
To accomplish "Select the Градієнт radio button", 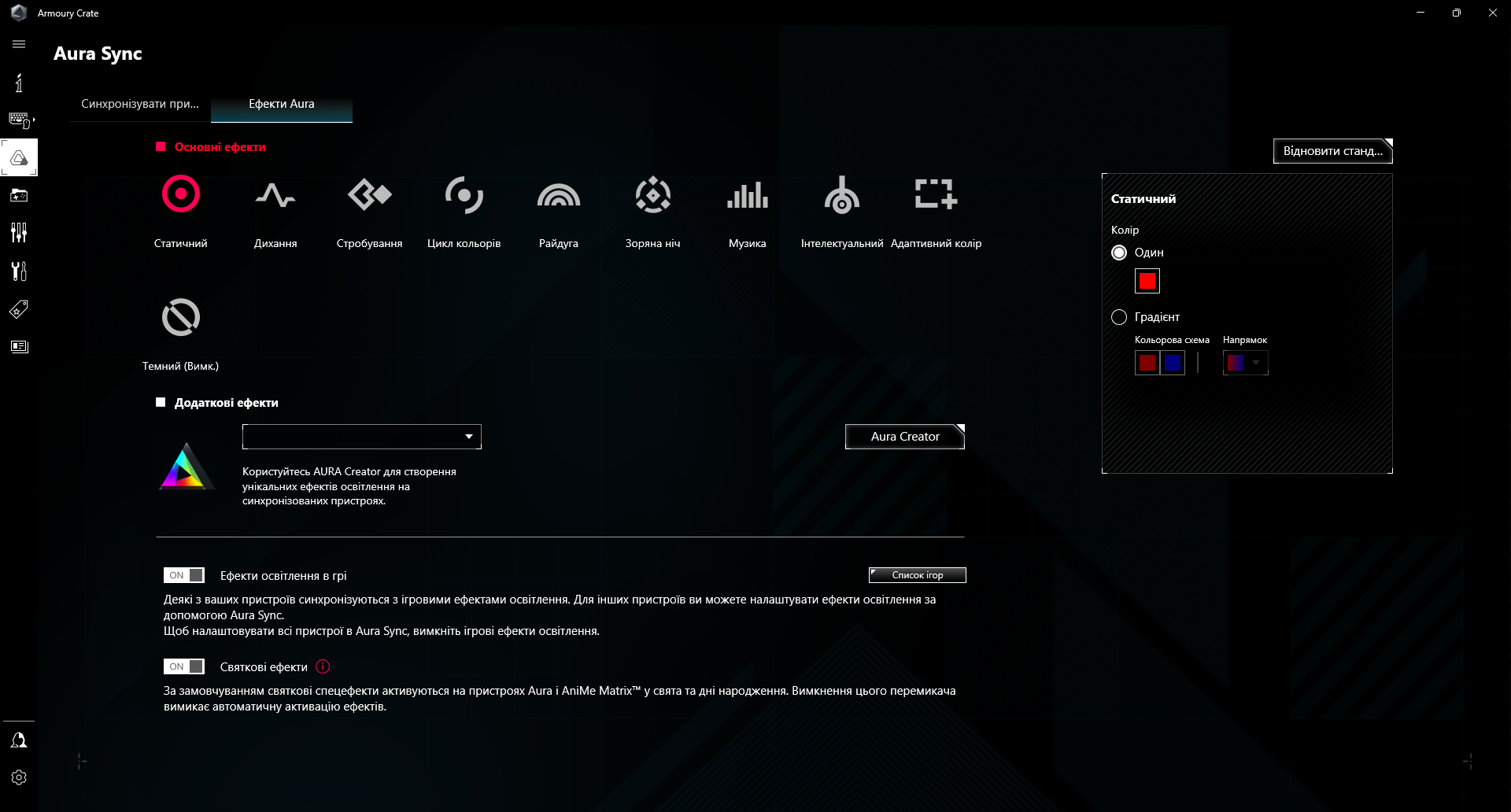I will pyautogui.click(x=1119, y=317).
